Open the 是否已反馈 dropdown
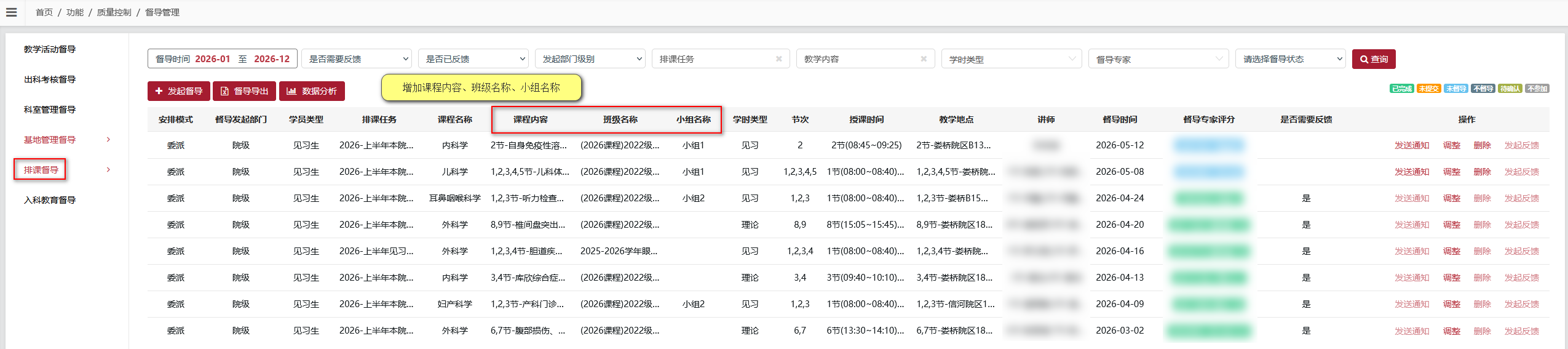Screen dimensions: 1568x349 (473, 59)
